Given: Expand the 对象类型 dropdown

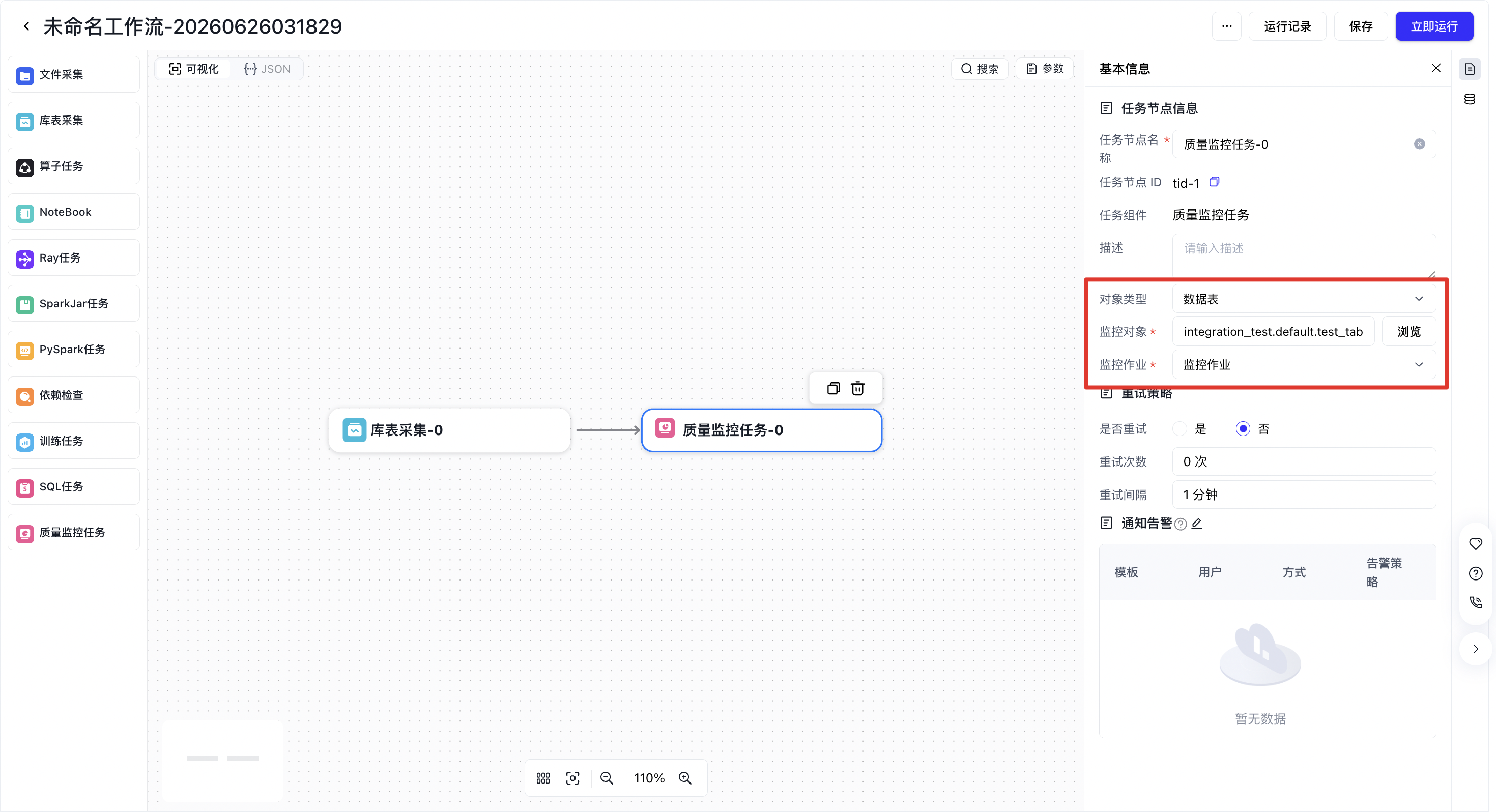Looking at the screenshot, I should 1304,299.
